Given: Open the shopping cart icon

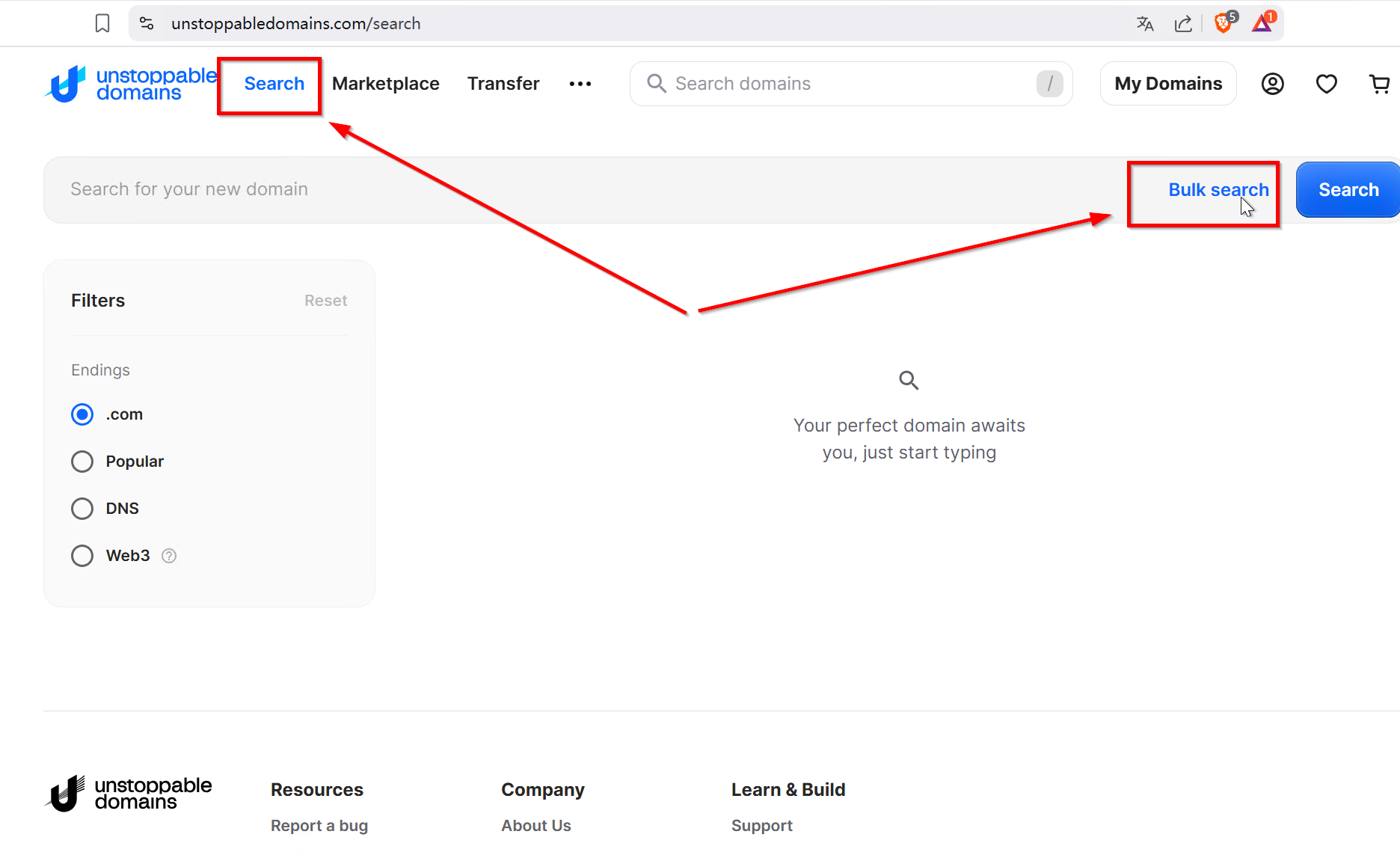Looking at the screenshot, I should (1380, 84).
